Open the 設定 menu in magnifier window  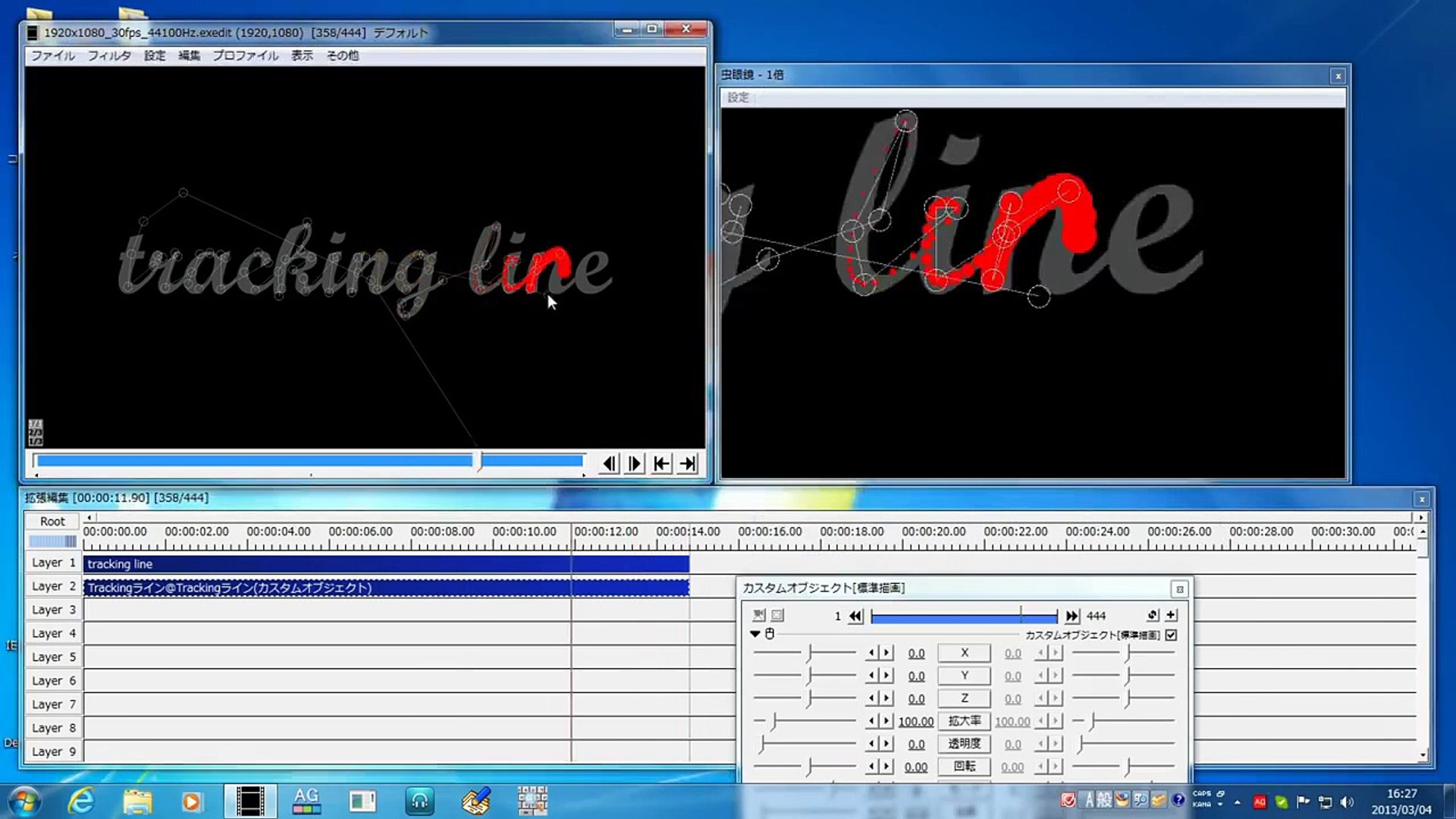(738, 97)
